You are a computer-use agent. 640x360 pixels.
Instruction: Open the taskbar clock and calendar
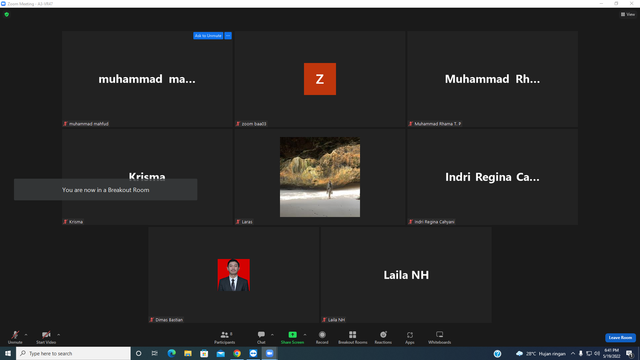pos(611,353)
